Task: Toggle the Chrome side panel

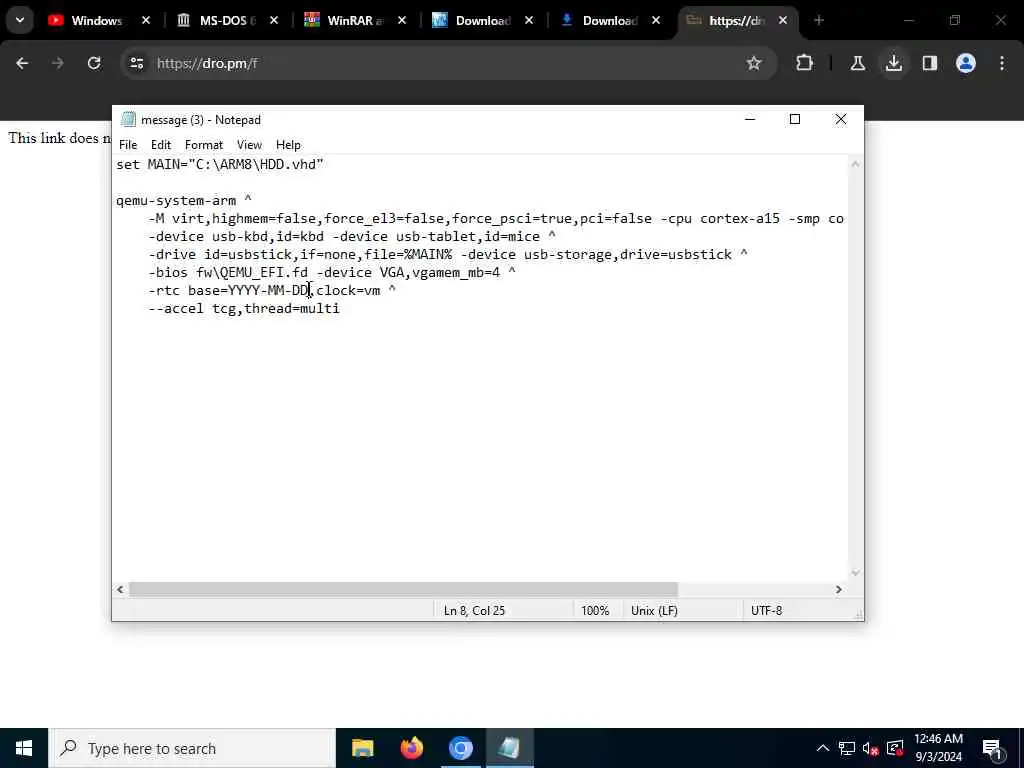Action: coord(930,63)
